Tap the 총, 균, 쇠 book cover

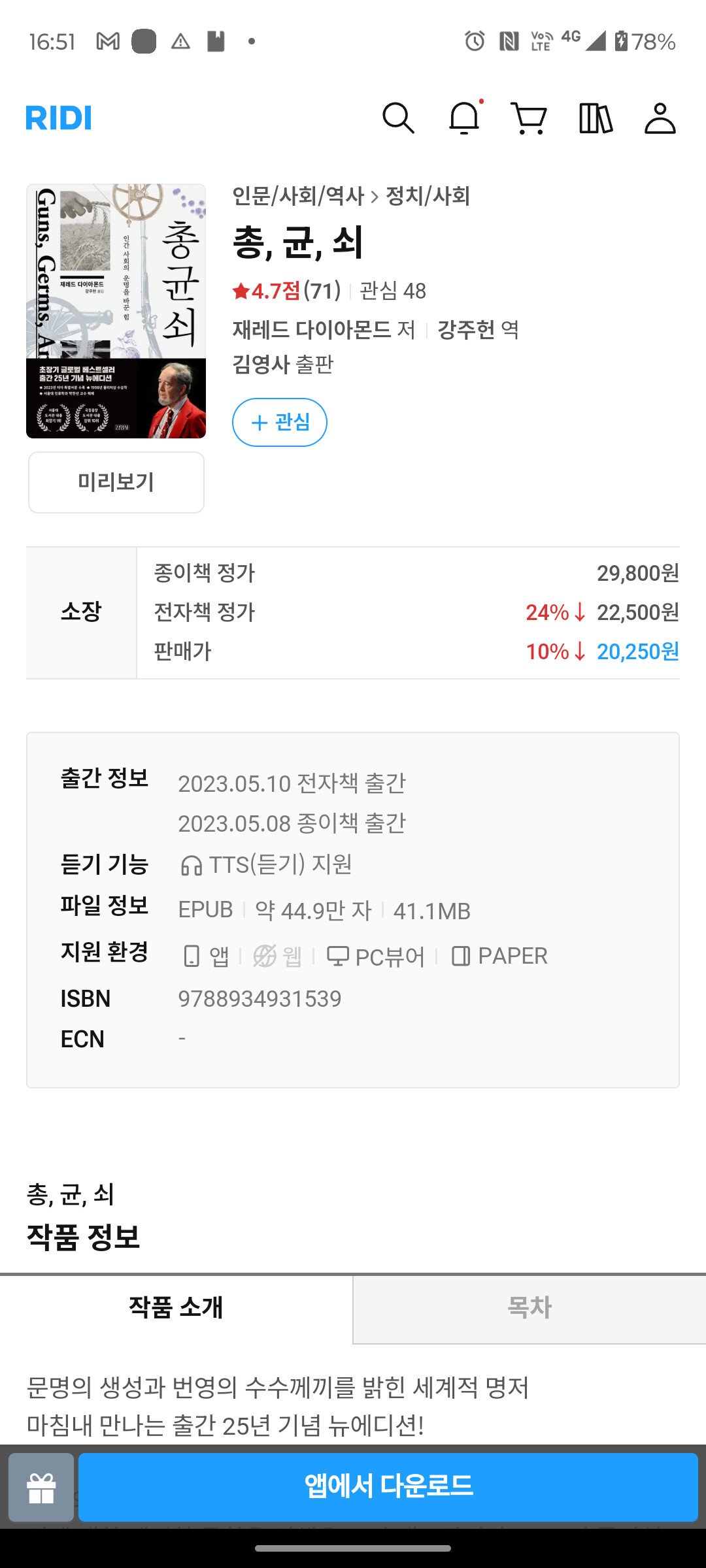pos(116,311)
